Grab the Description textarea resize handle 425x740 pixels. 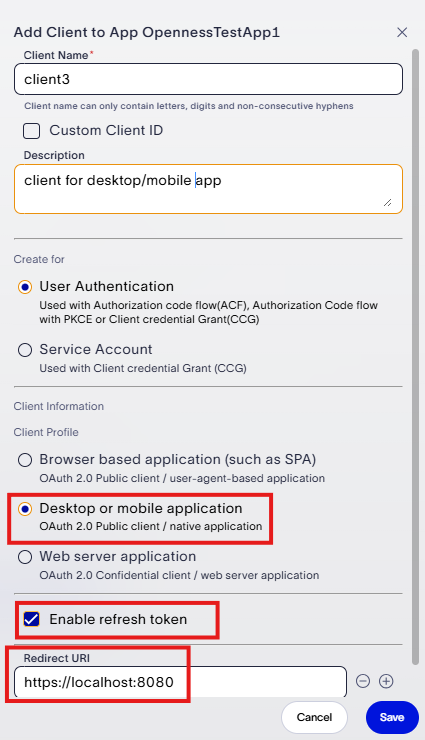[387, 202]
